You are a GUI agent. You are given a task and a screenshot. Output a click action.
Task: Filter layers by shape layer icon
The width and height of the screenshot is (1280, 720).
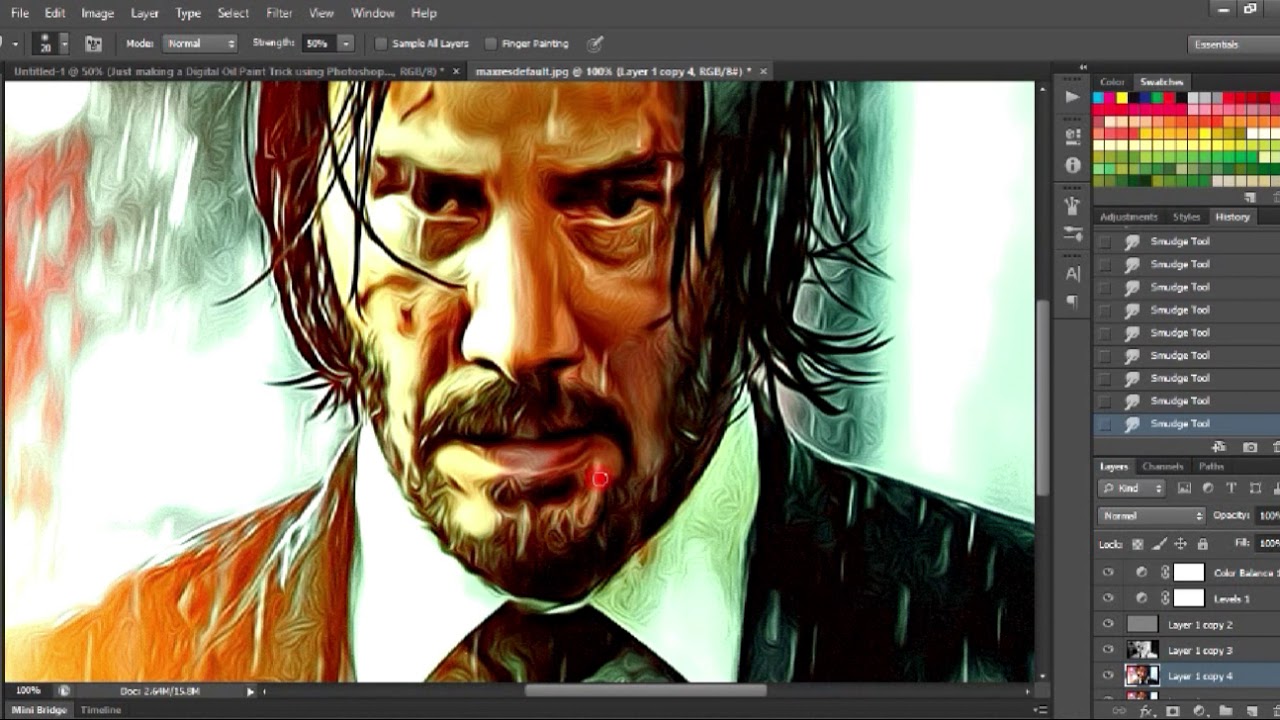[x=1255, y=488]
